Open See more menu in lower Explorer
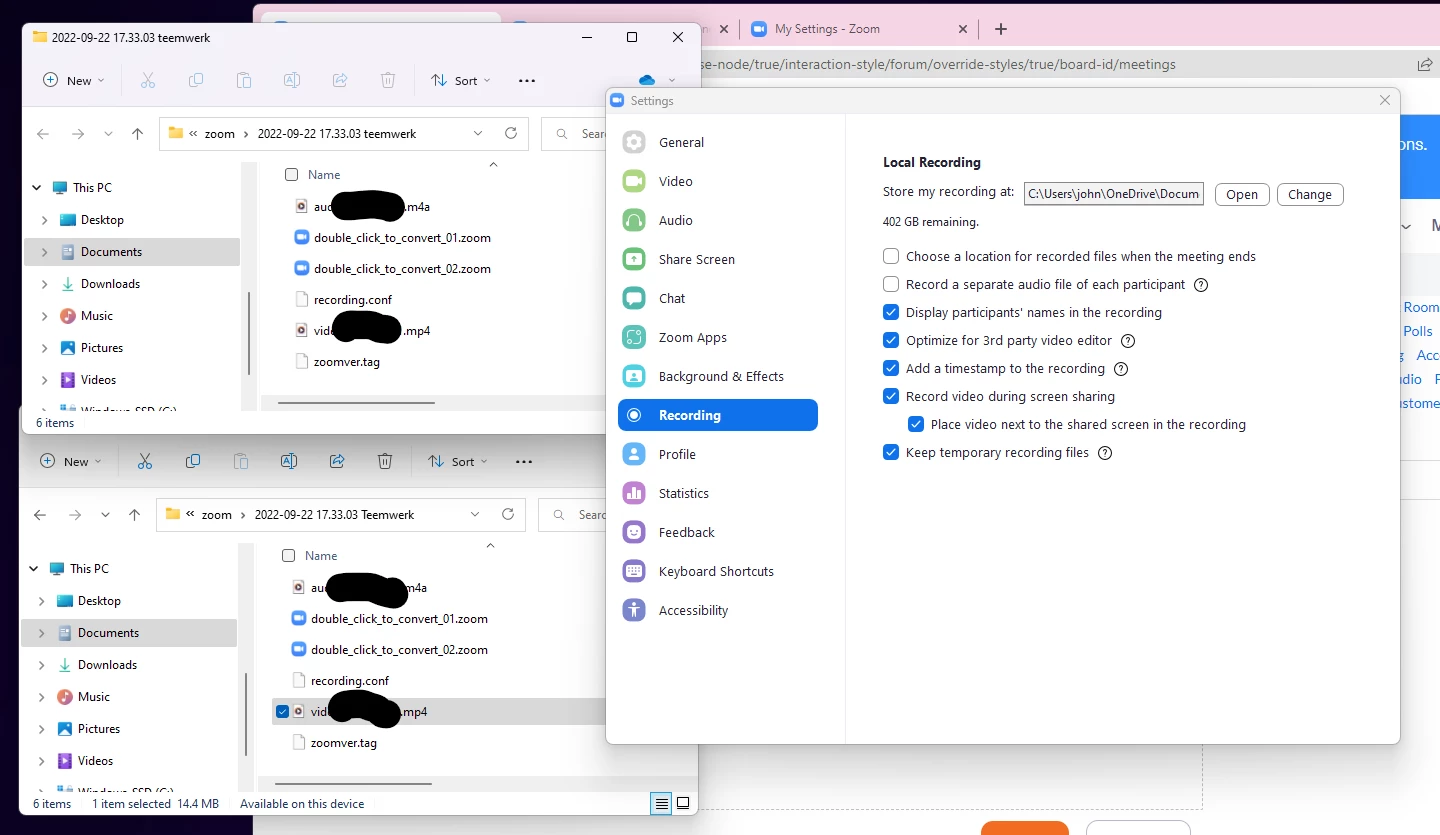Viewport: 1440px width, 835px height. tap(524, 461)
